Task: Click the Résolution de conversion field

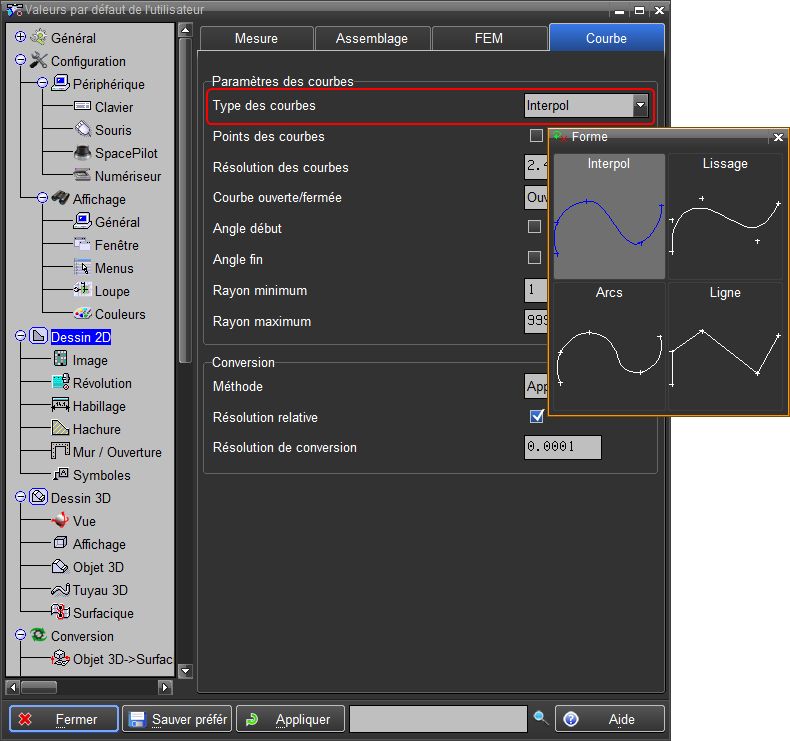Action: pos(563,447)
